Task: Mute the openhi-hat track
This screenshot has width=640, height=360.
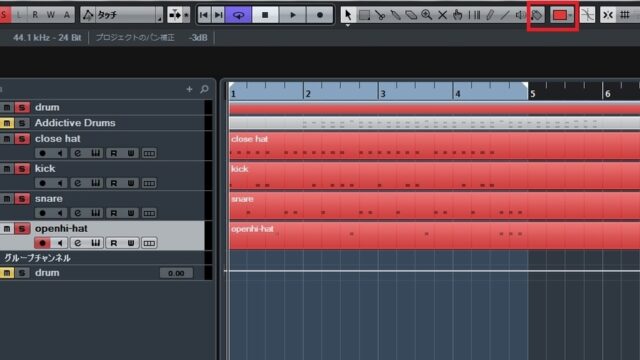Action: tap(7, 229)
